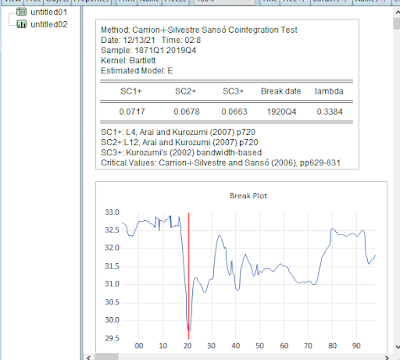Click the Method: Carrion-i-Silvestre Sansó line
The image size is (400, 360).
pyautogui.click(x=199, y=30)
